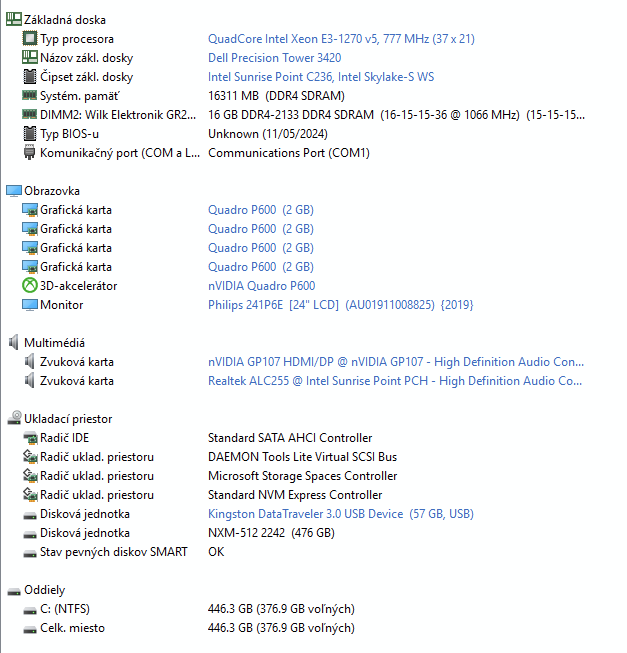Click the Standard SATA AHCI Controller value
Image resolution: width=627 pixels, height=653 pixels.
pos(290,438)
